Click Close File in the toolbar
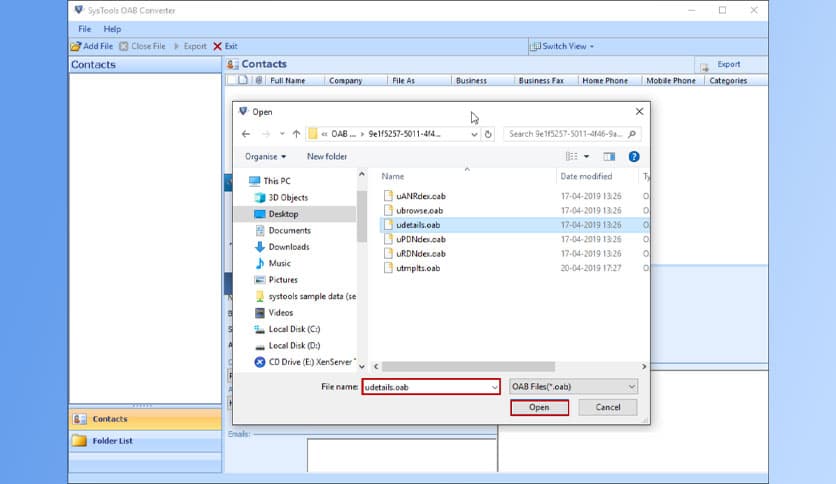 point(142,46)
